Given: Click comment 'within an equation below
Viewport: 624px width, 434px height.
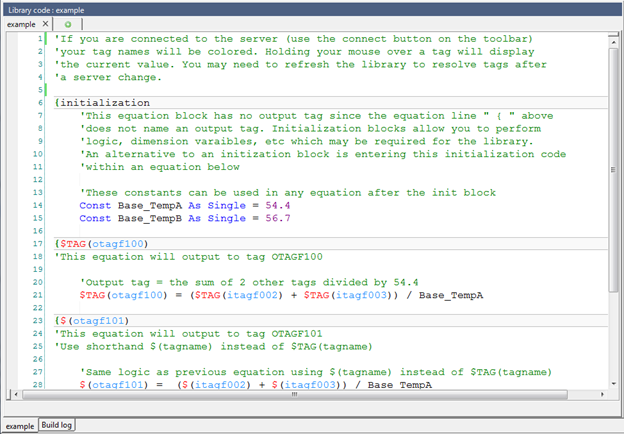Looking at the screenshot, I should 160,167.
